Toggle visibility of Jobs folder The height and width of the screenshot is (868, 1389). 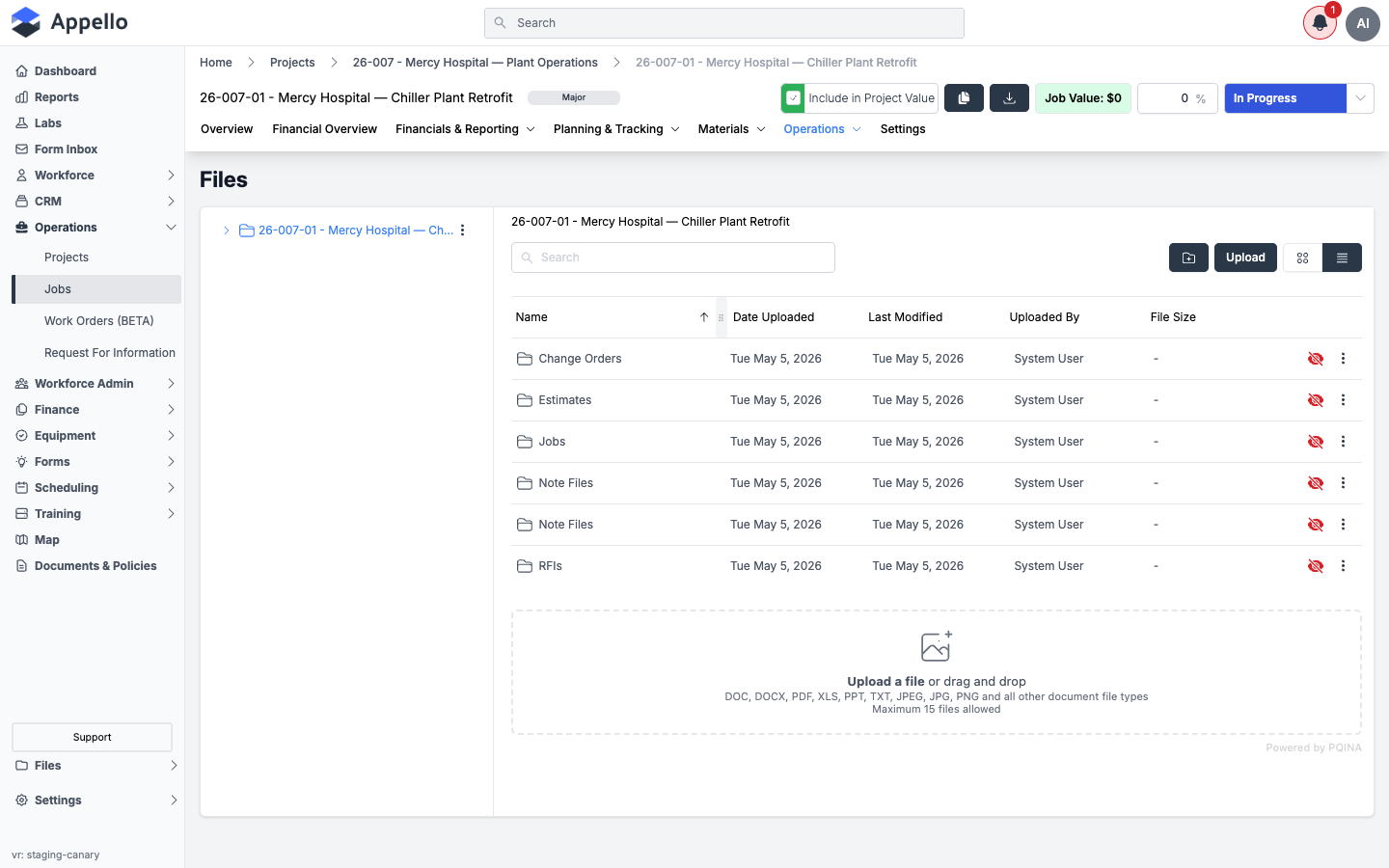pos(1315,442)
